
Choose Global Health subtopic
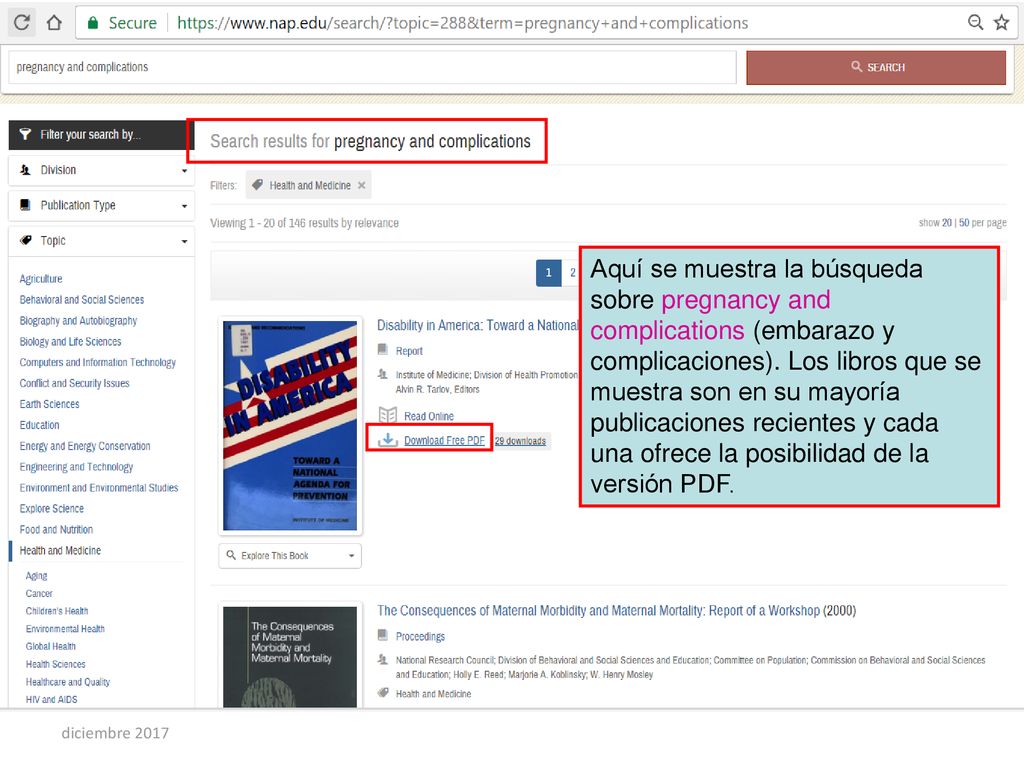click(51, 647)
